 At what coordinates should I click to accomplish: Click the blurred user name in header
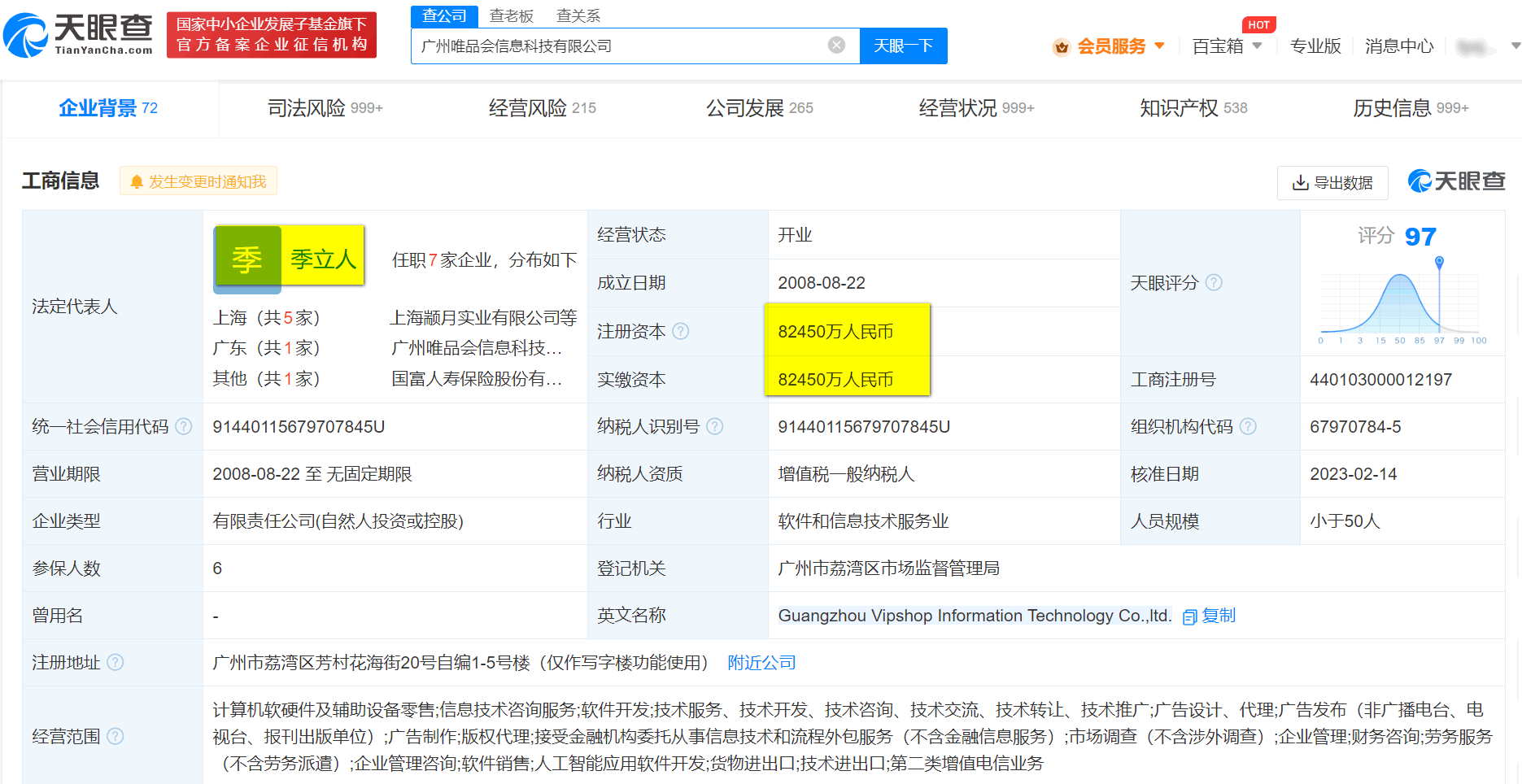pyautogui.click(x=1476, y=47)
